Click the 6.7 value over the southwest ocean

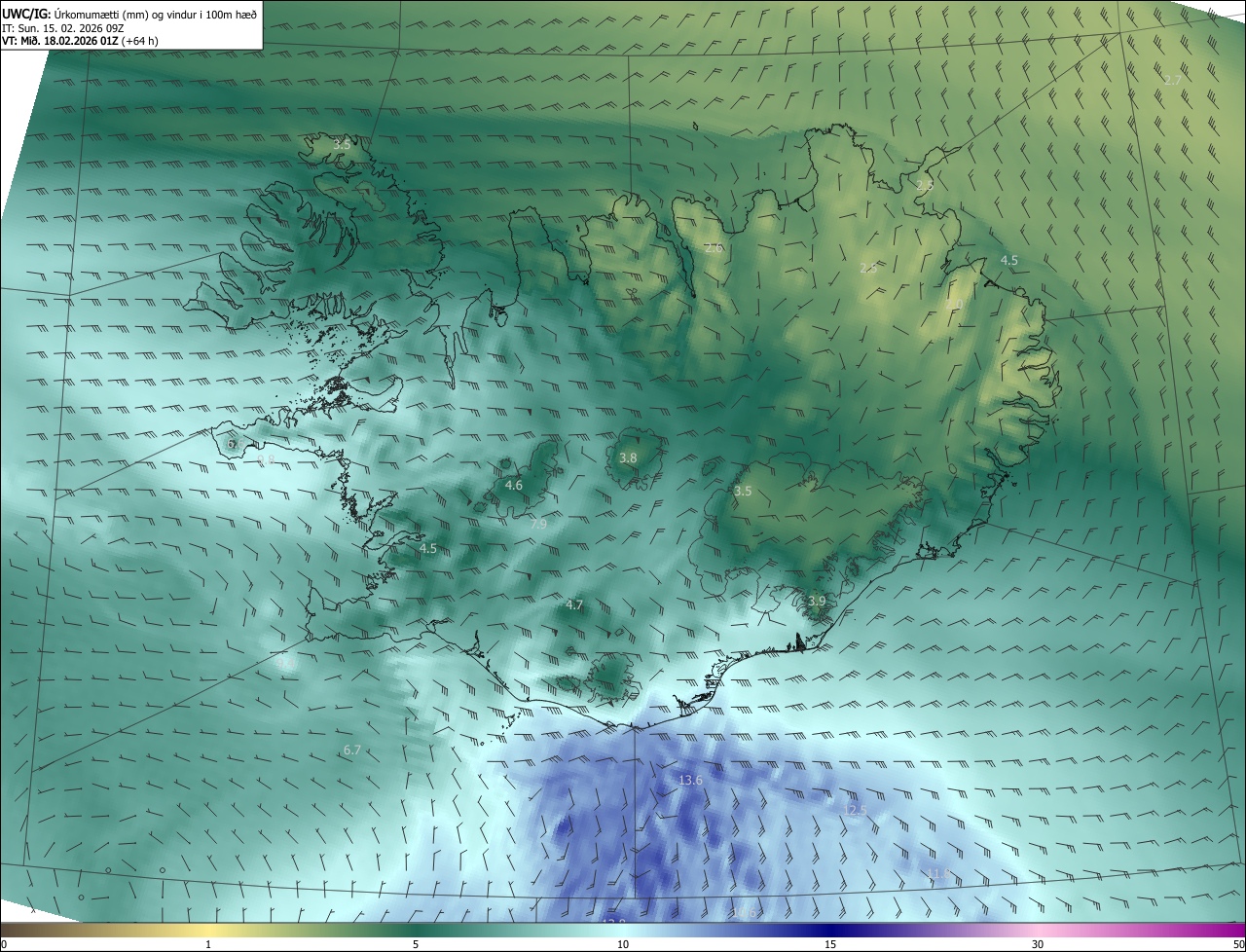(x=352, y=750)
